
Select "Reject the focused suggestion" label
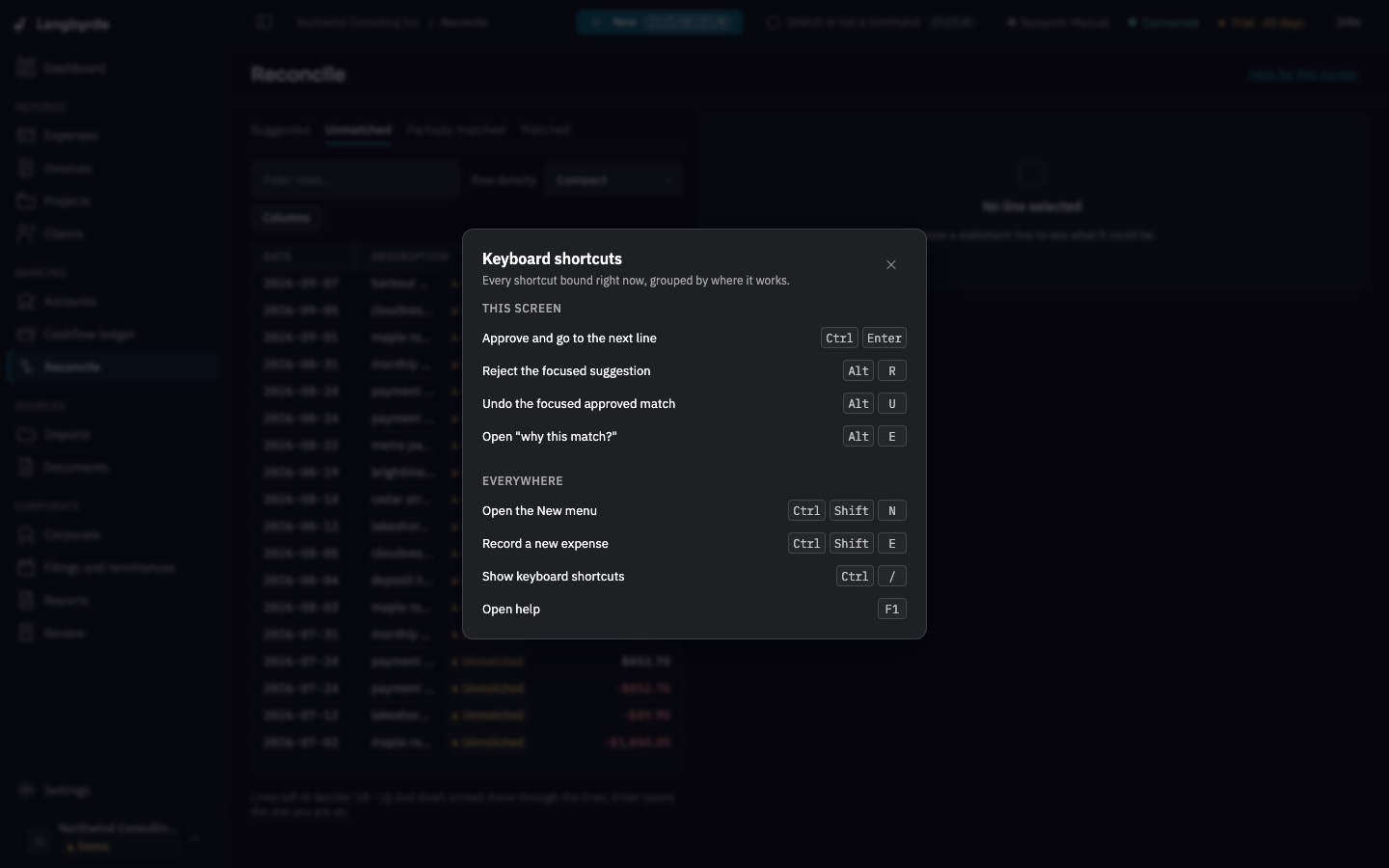566,371
